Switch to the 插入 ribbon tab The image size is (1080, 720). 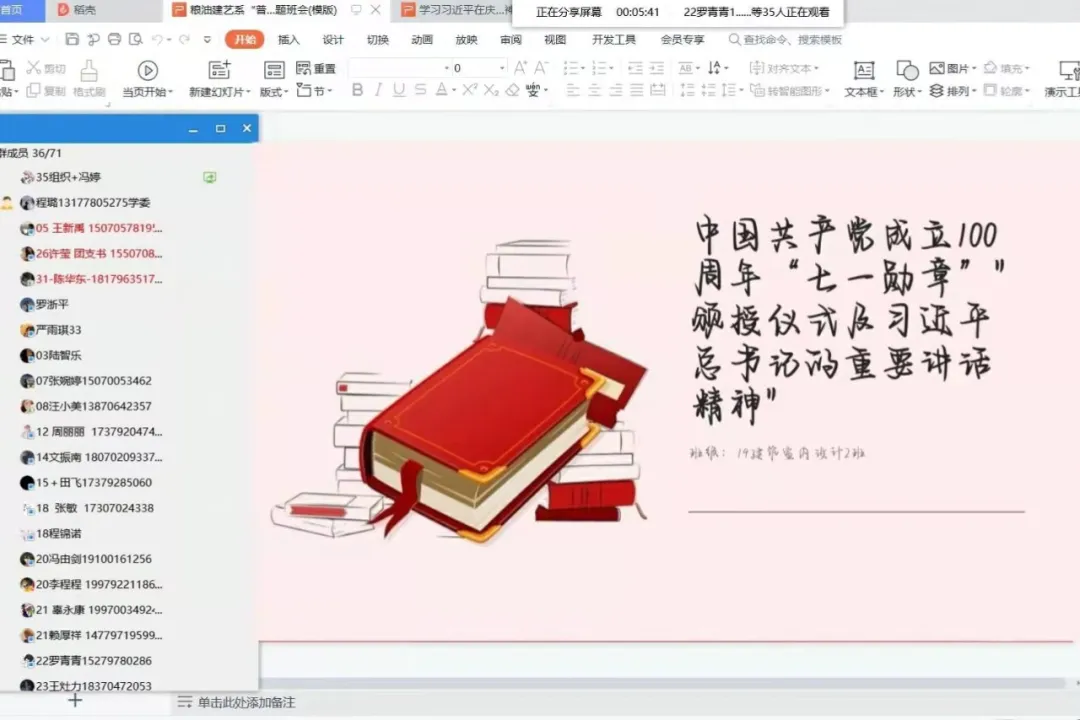coord(288,40)
